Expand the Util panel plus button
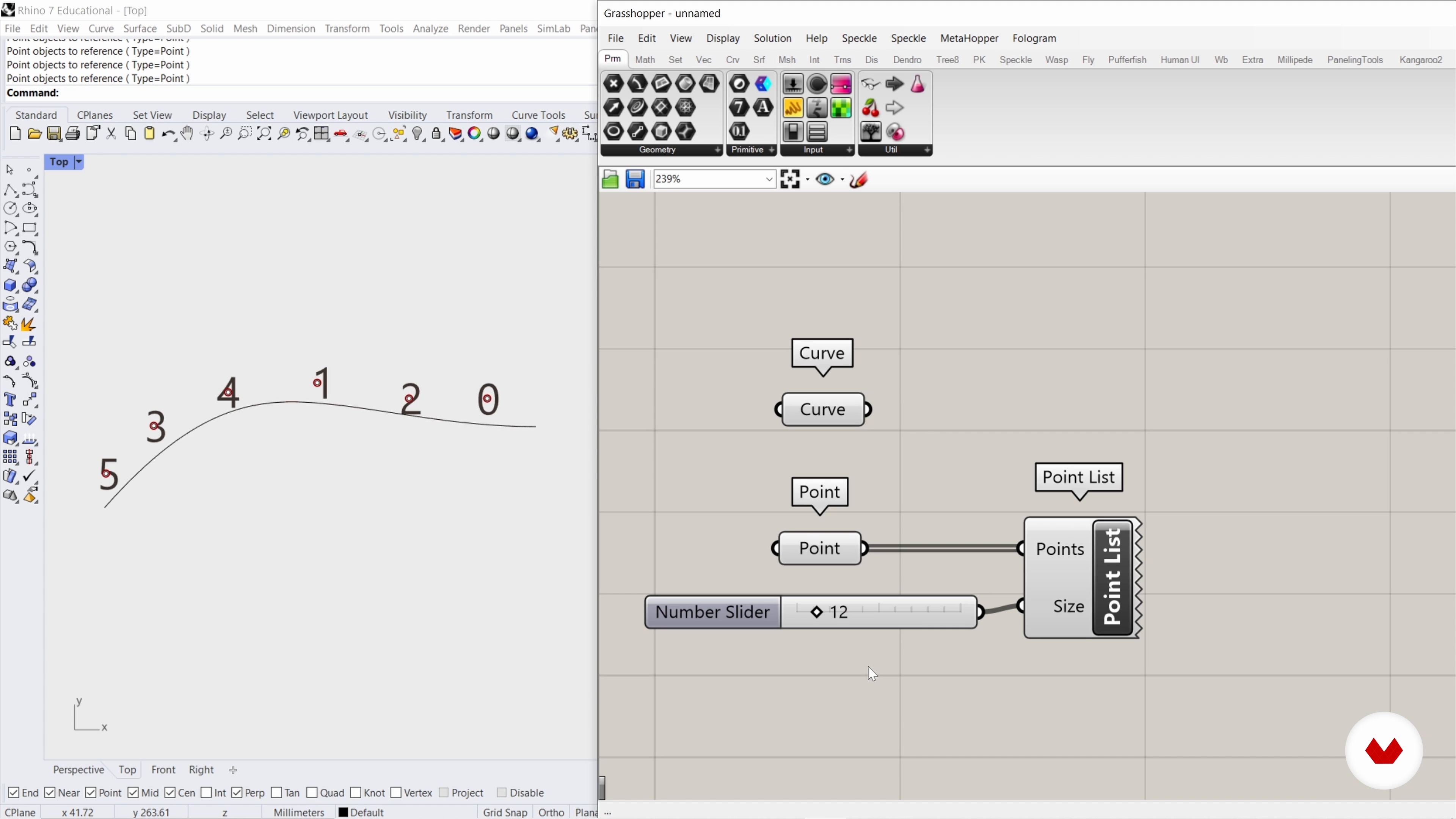The image size is (1456, 819). (927, 150)
